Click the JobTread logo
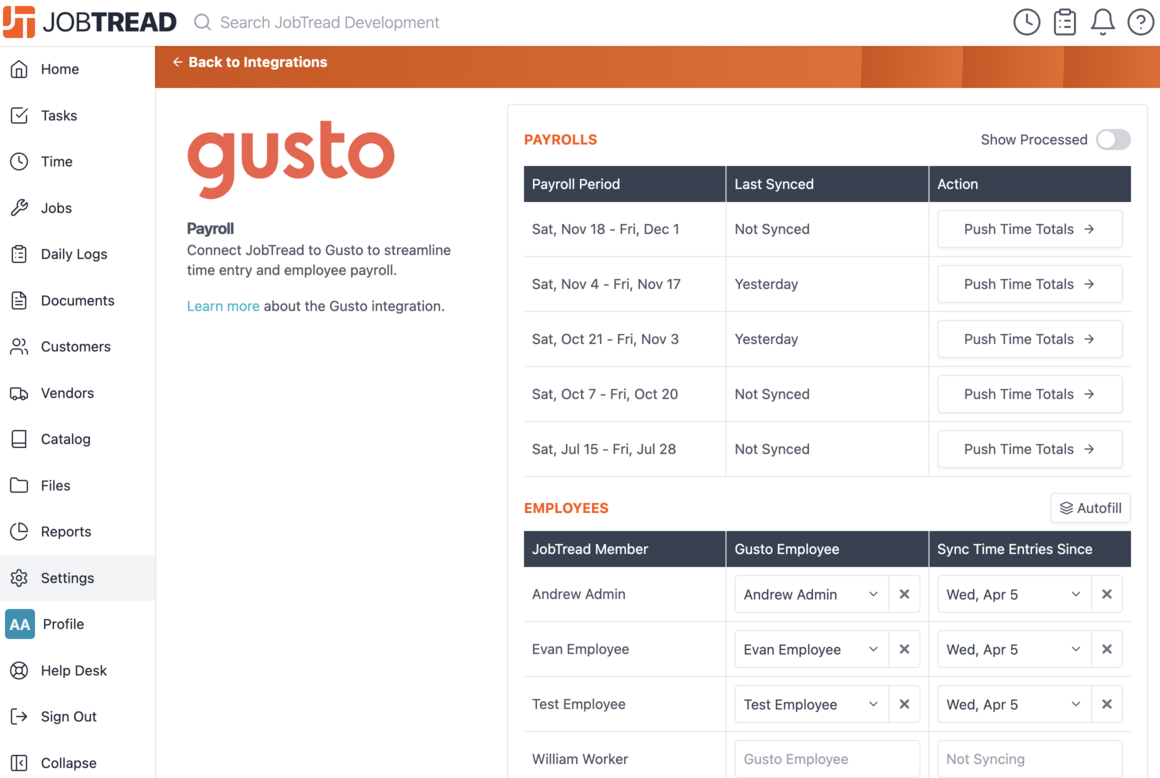The image size is (1160, 778). [x=90, y=22]
